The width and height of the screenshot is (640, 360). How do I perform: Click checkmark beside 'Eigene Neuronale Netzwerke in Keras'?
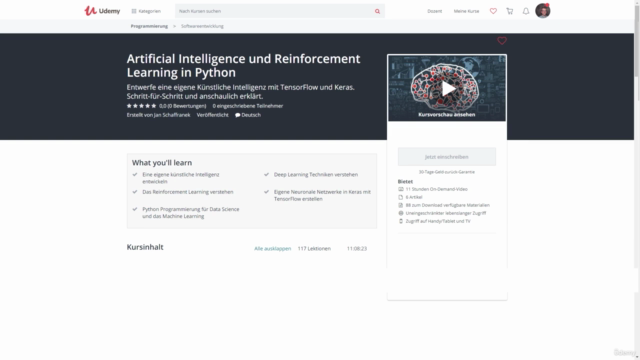coord(267,192)
